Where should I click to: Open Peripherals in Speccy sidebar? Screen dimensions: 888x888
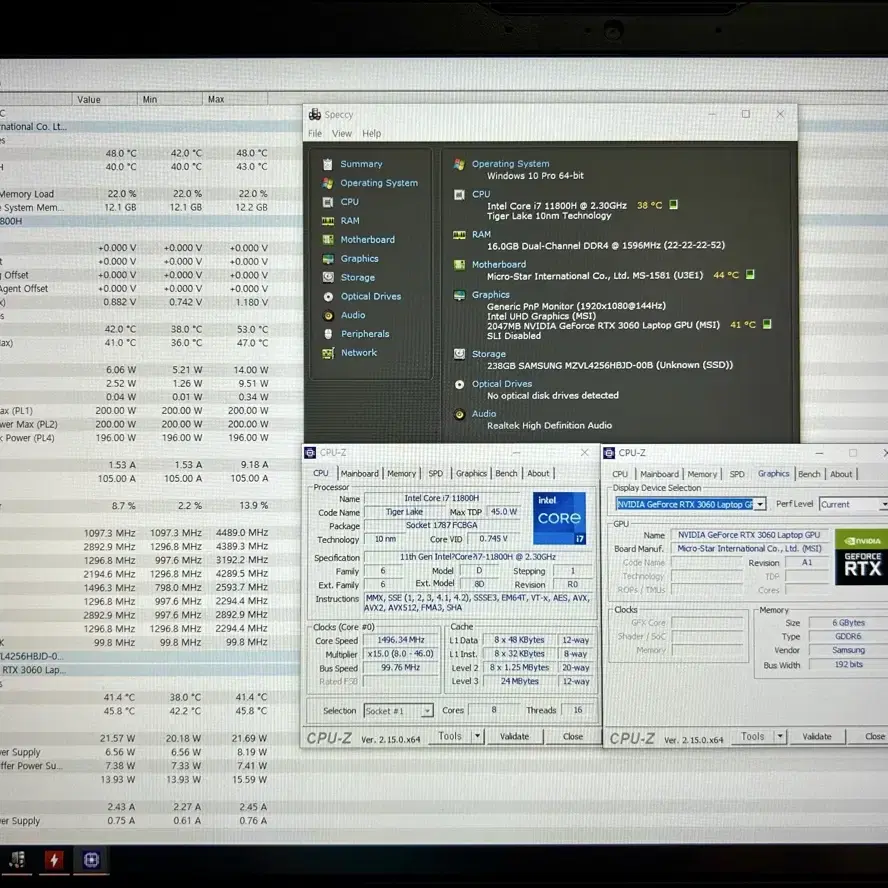pyautogui.click(x=365, y=334)
